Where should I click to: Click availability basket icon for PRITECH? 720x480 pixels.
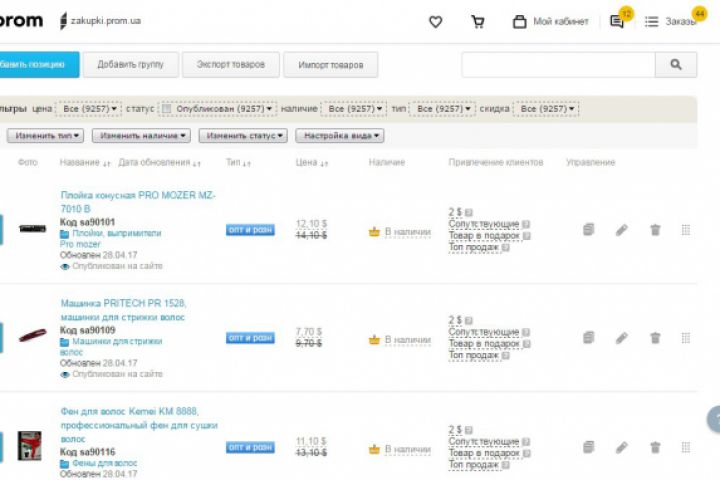[x=374, y=340]
